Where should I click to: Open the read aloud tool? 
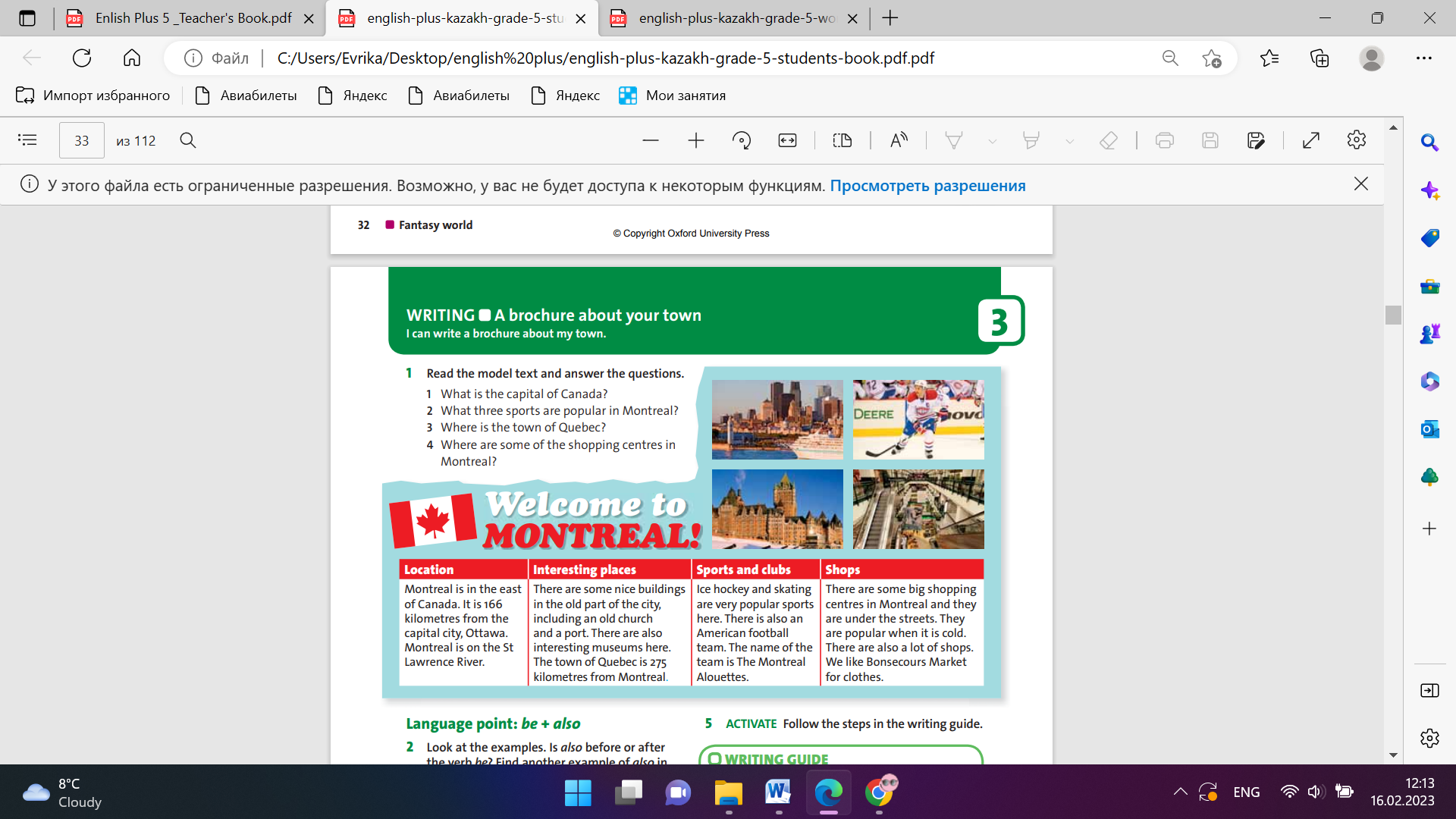pos(899,140)
